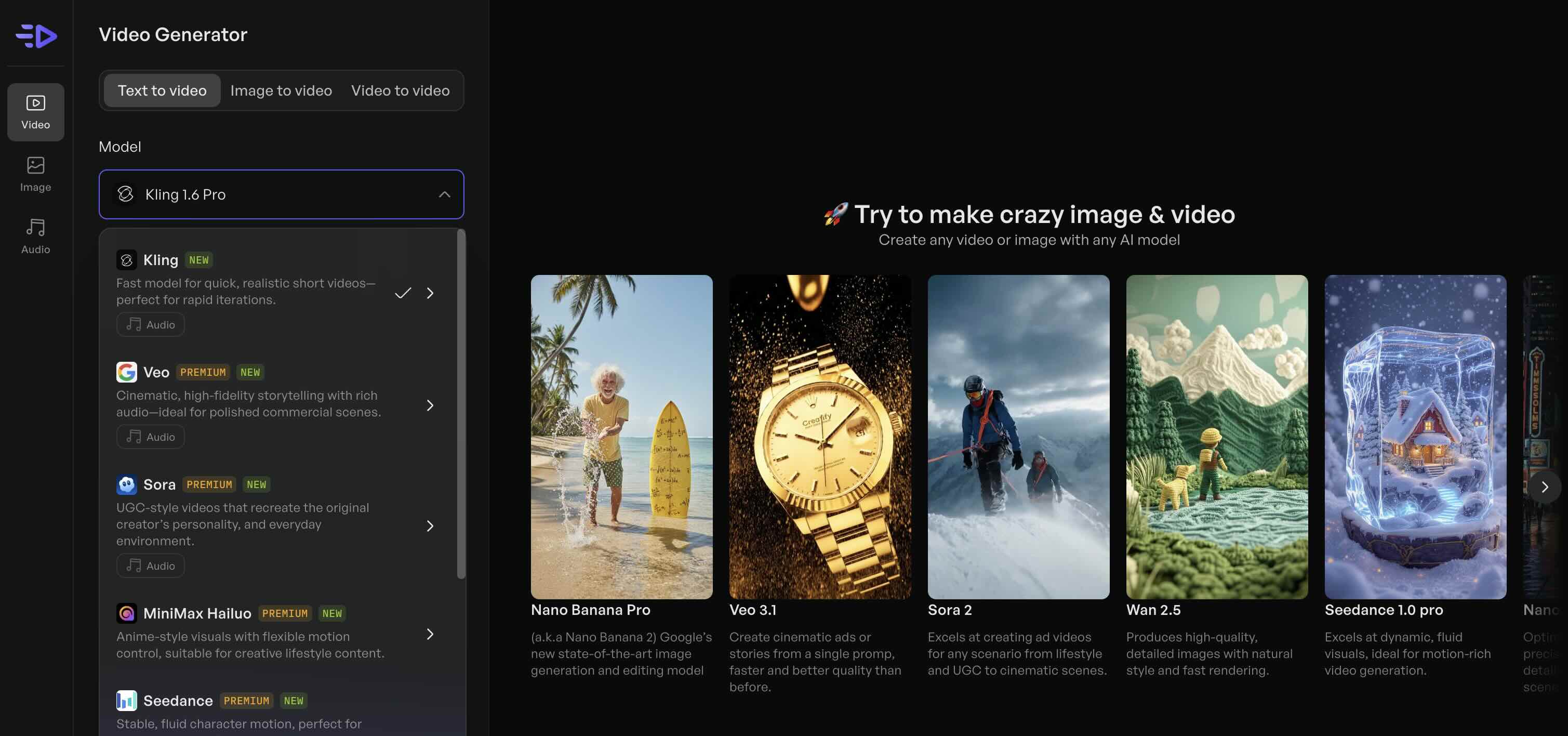
Task: Expand the Veo model details chevron
Action: point(430,405)
